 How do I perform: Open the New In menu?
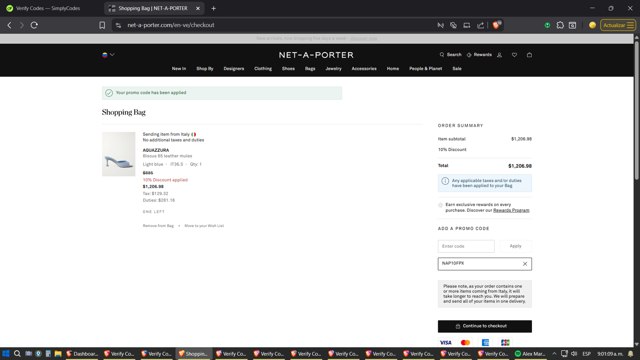[179, 69]
